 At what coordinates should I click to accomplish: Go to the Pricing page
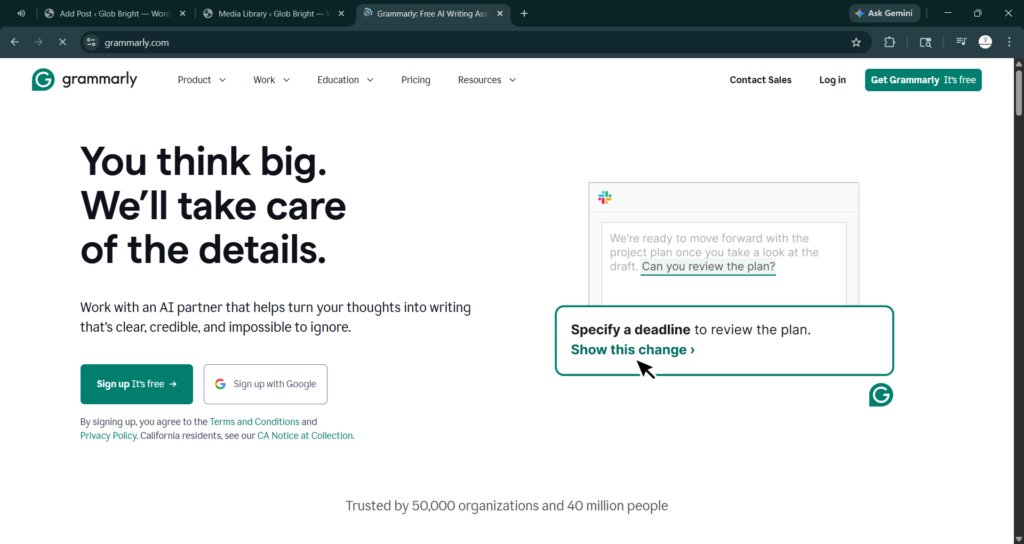pos(415,80)
